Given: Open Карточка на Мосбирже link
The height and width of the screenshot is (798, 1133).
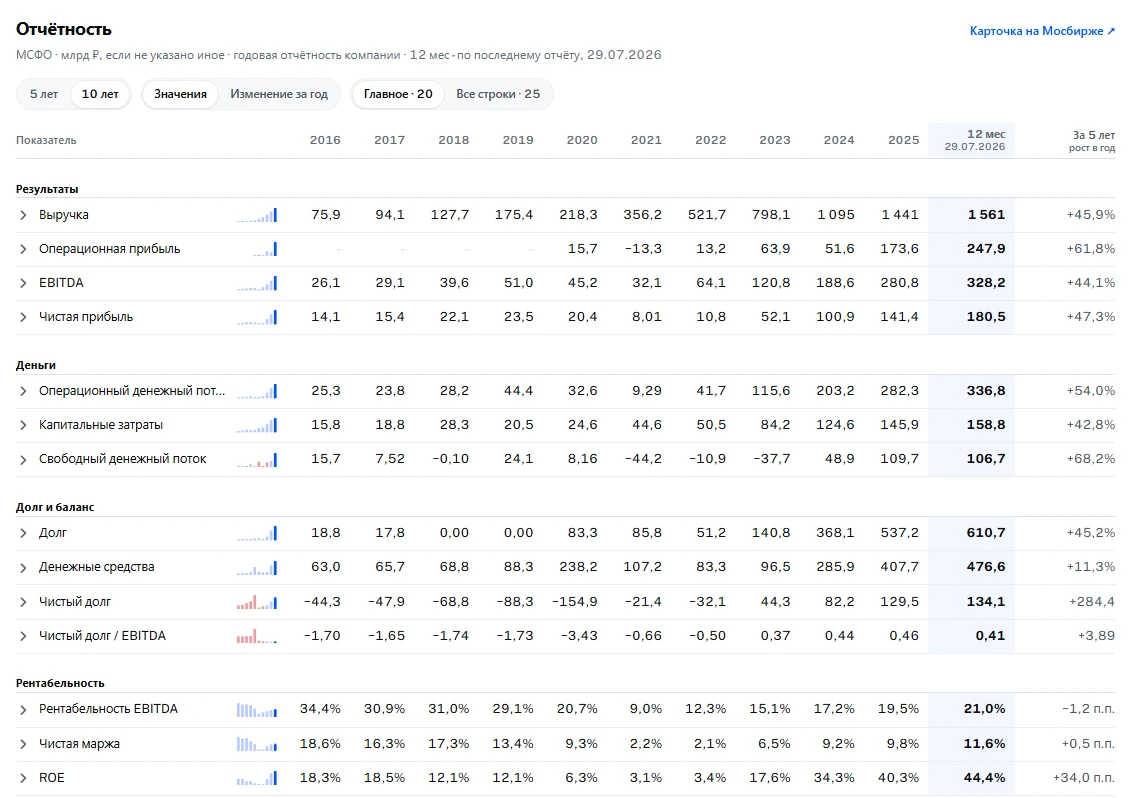Looking at the screenshot, I should (1042, 31).
